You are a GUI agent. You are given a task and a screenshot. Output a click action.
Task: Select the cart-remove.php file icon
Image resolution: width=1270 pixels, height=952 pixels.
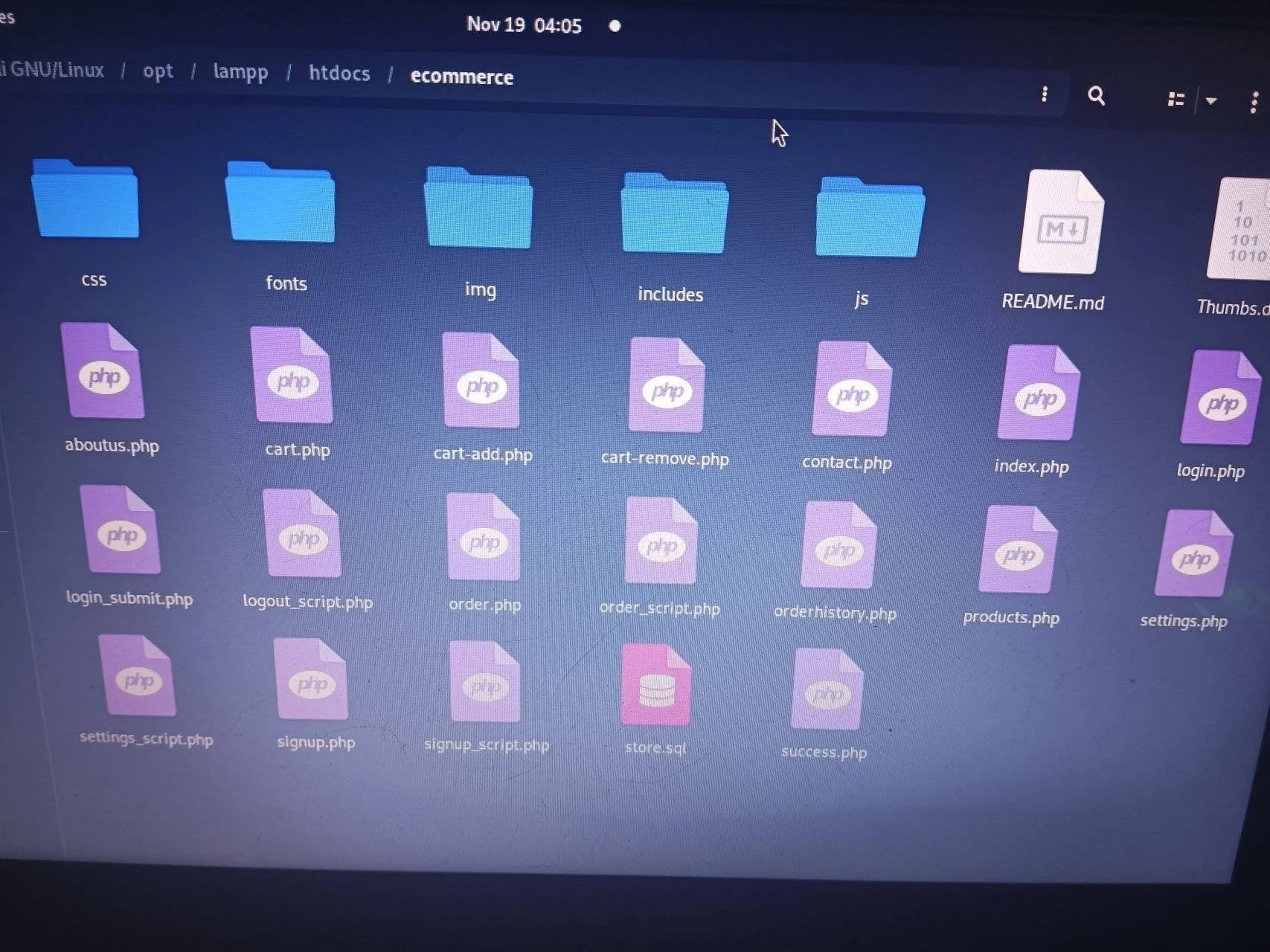(667, 385)
